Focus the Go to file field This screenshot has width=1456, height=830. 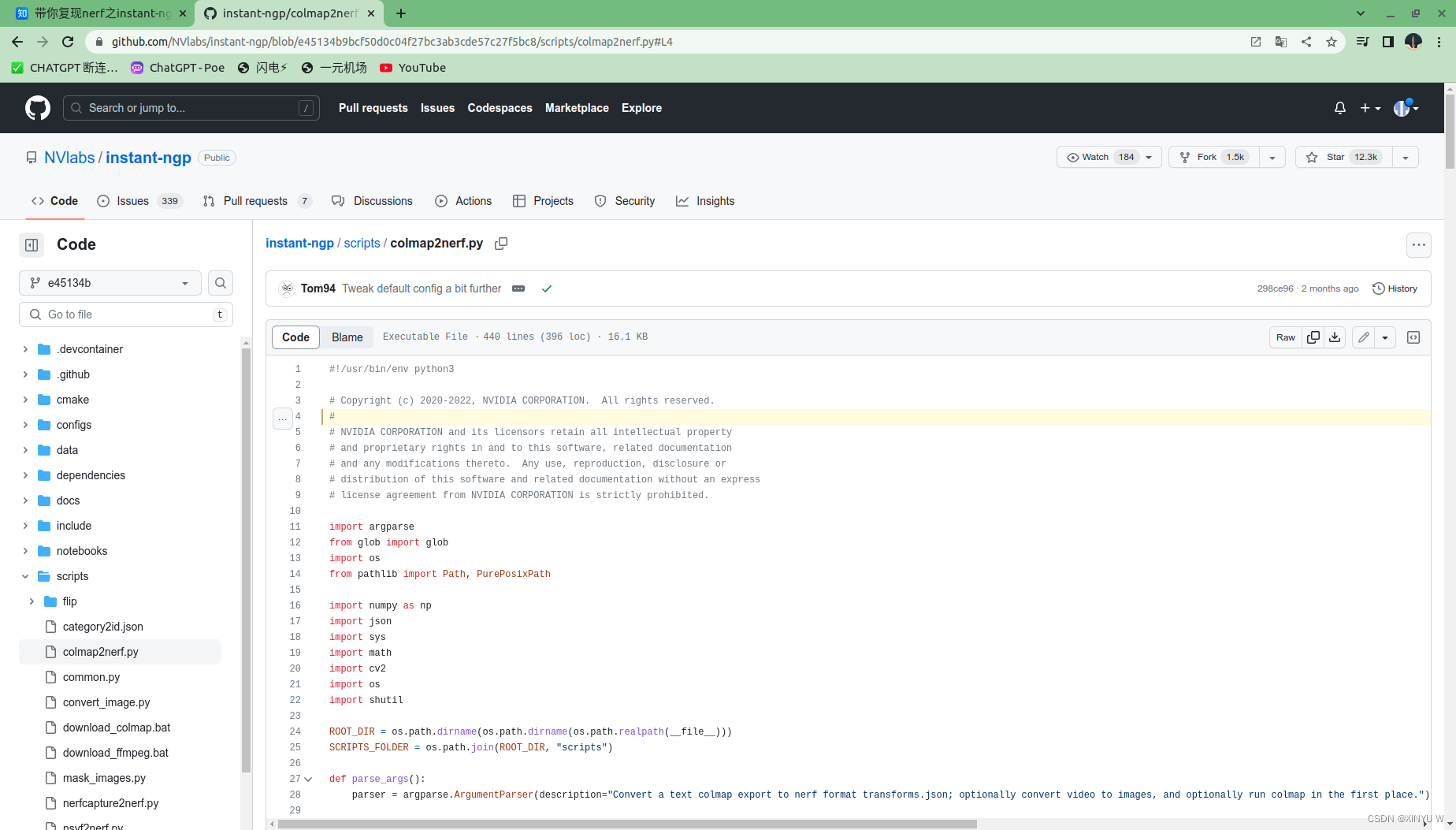[x=126, y=315]
